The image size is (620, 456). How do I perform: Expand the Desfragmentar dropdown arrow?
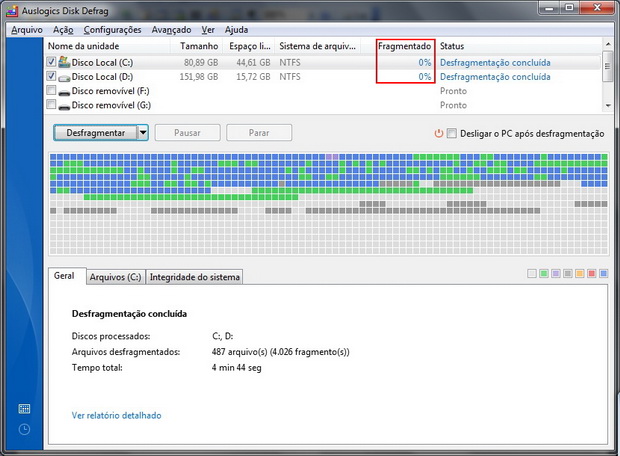point(143,133)
